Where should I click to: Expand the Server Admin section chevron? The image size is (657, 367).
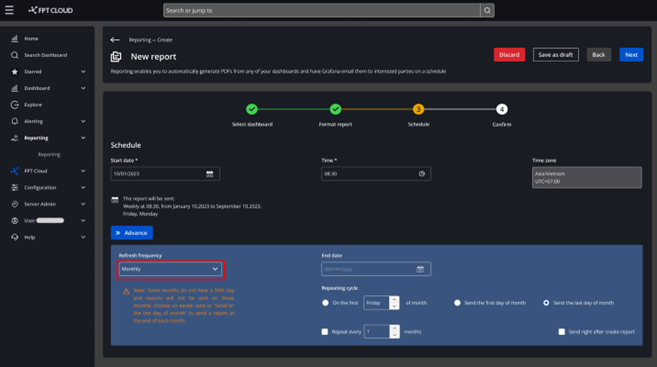coord(83,204)
